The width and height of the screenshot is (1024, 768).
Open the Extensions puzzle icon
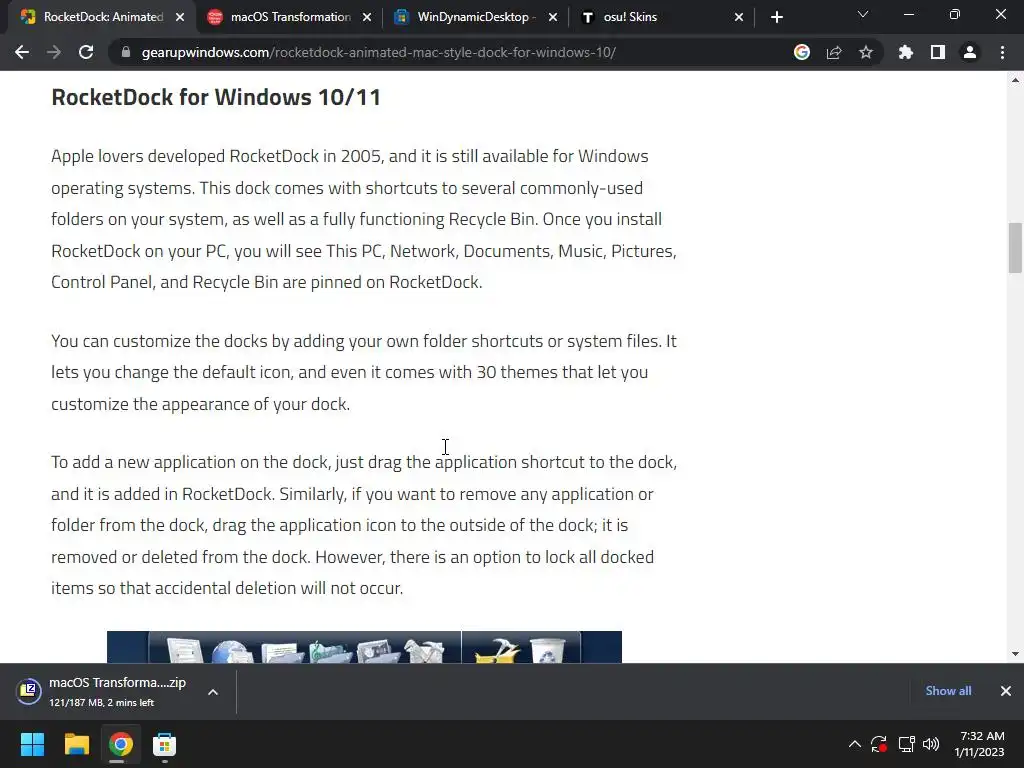click(906, 52)
